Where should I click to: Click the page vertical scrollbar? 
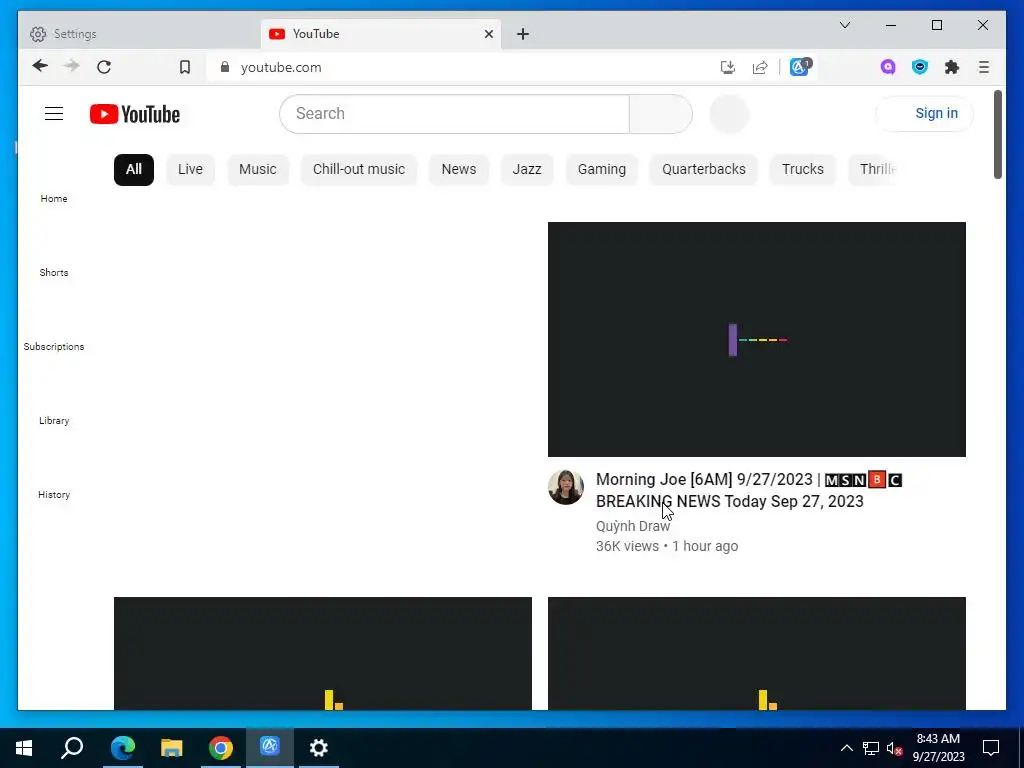pyautogui.click(x=997, y=135)
